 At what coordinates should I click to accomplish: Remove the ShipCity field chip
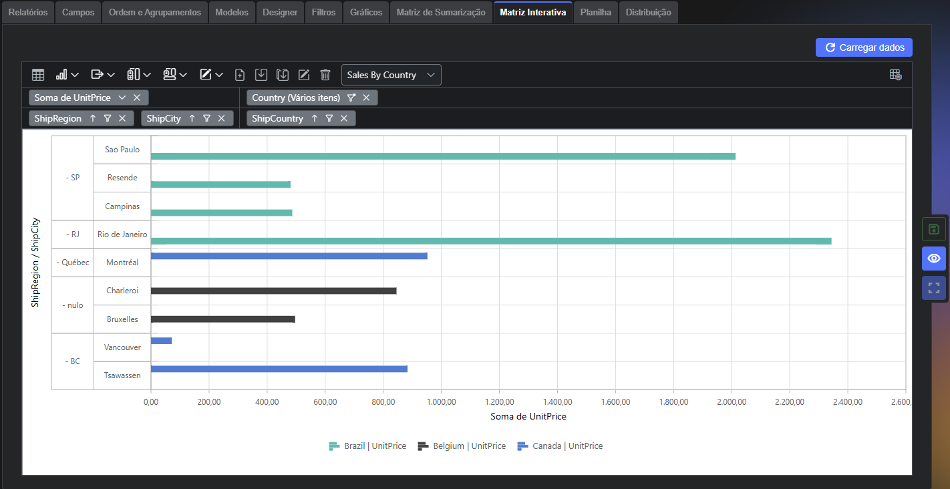point(221,119)
